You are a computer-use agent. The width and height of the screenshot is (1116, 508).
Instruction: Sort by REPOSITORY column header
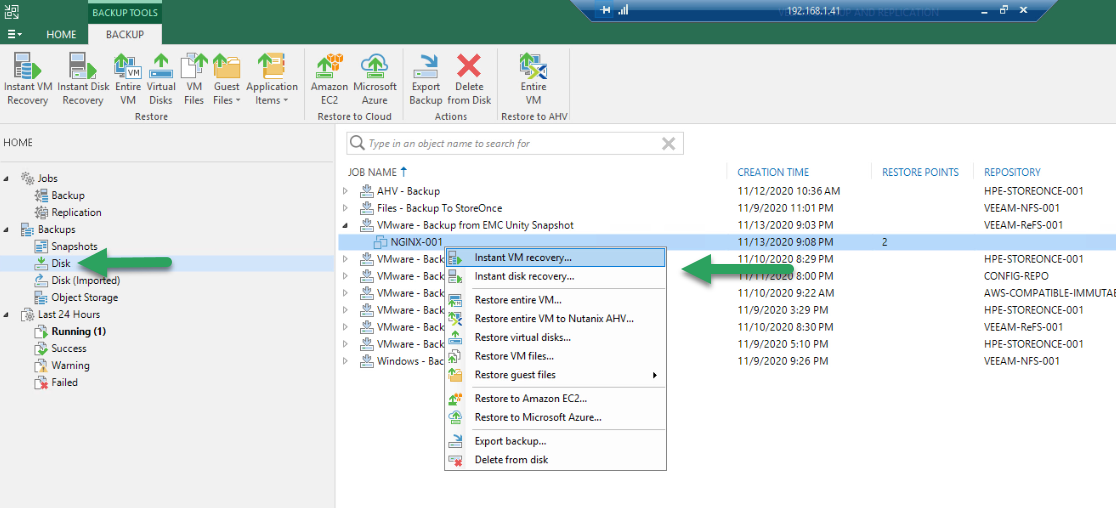1012,172
